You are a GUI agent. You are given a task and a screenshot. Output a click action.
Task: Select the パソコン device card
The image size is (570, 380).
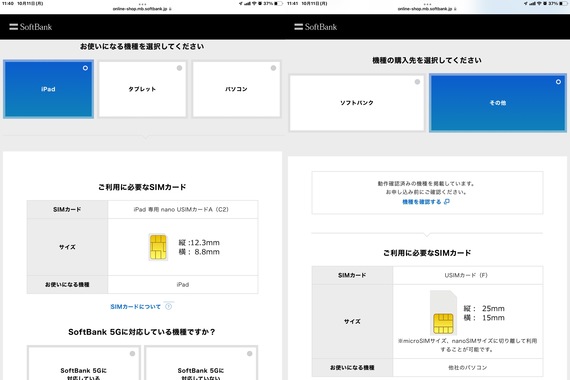pos(236,89)
